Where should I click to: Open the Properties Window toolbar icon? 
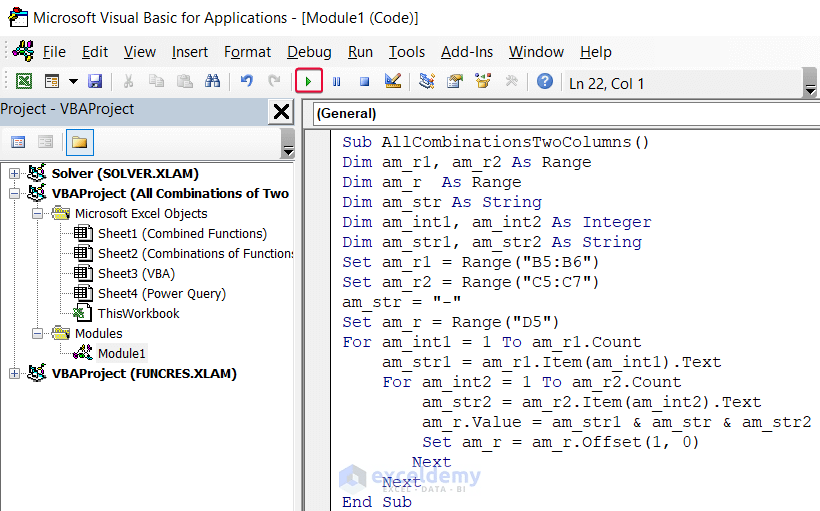point(455,81)
